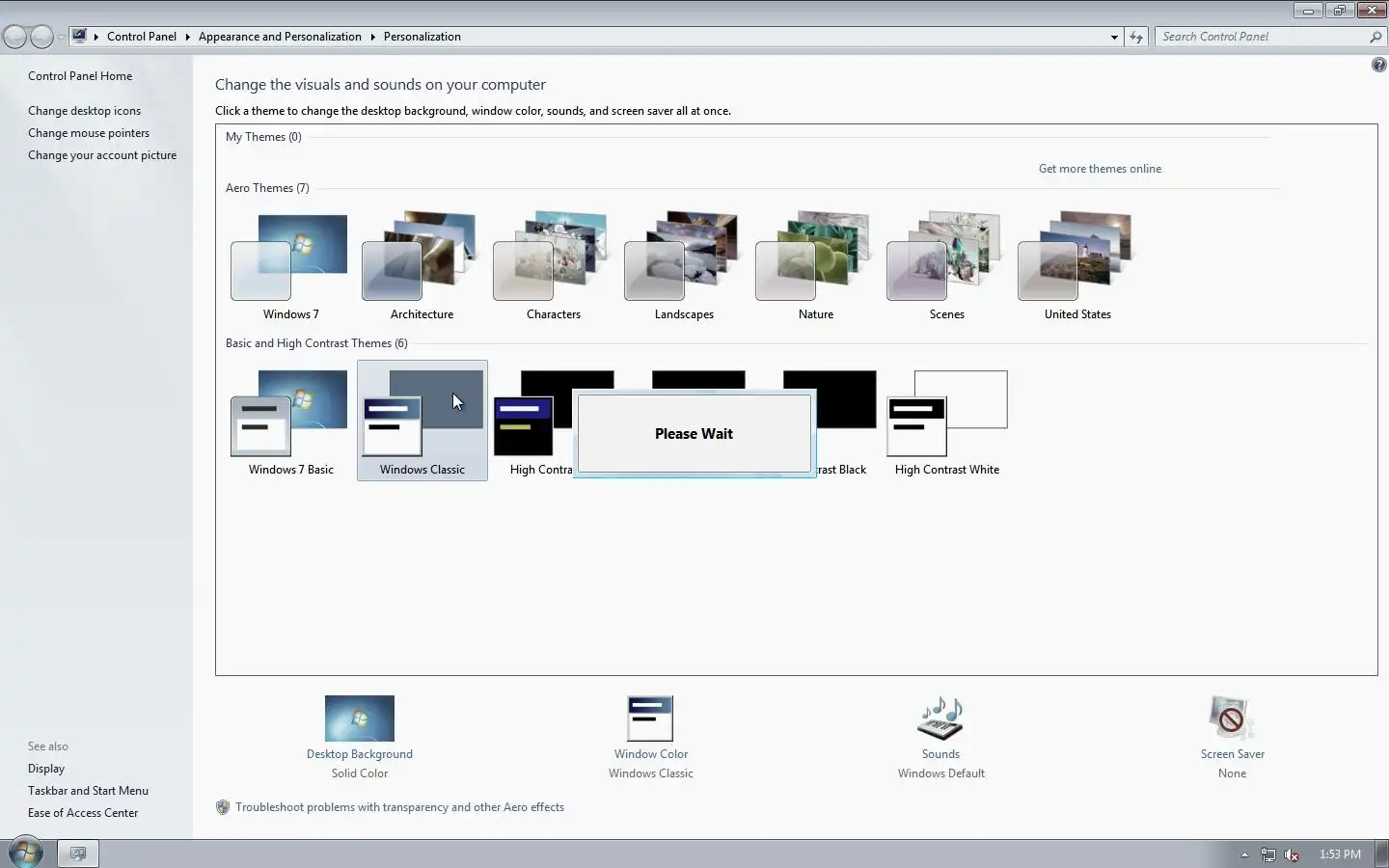Click the Screen Saver text link
Viewport: 1389px width, 868px height.
(1232, 754)
